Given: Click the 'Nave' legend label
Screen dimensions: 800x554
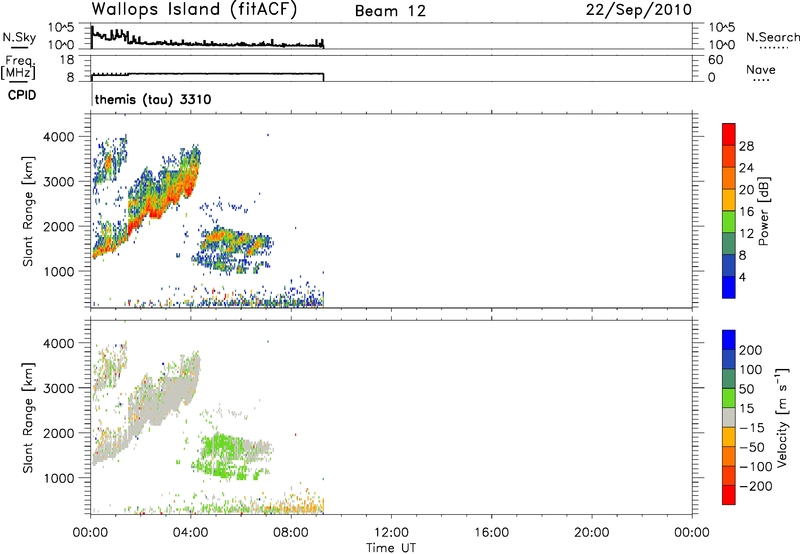Looking at the screenshot, I should [761, 69].
